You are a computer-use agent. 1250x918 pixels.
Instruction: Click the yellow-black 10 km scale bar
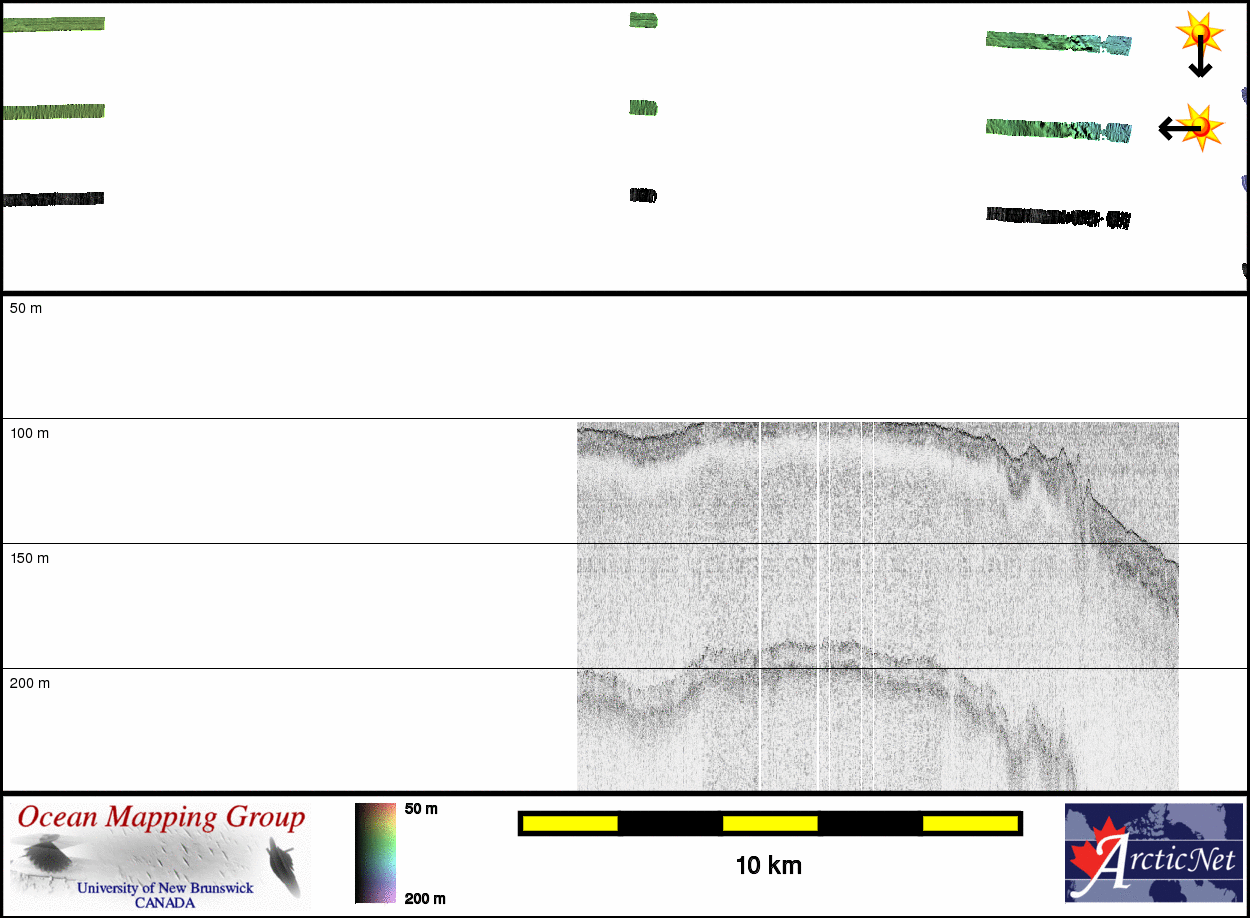point(769,823)
